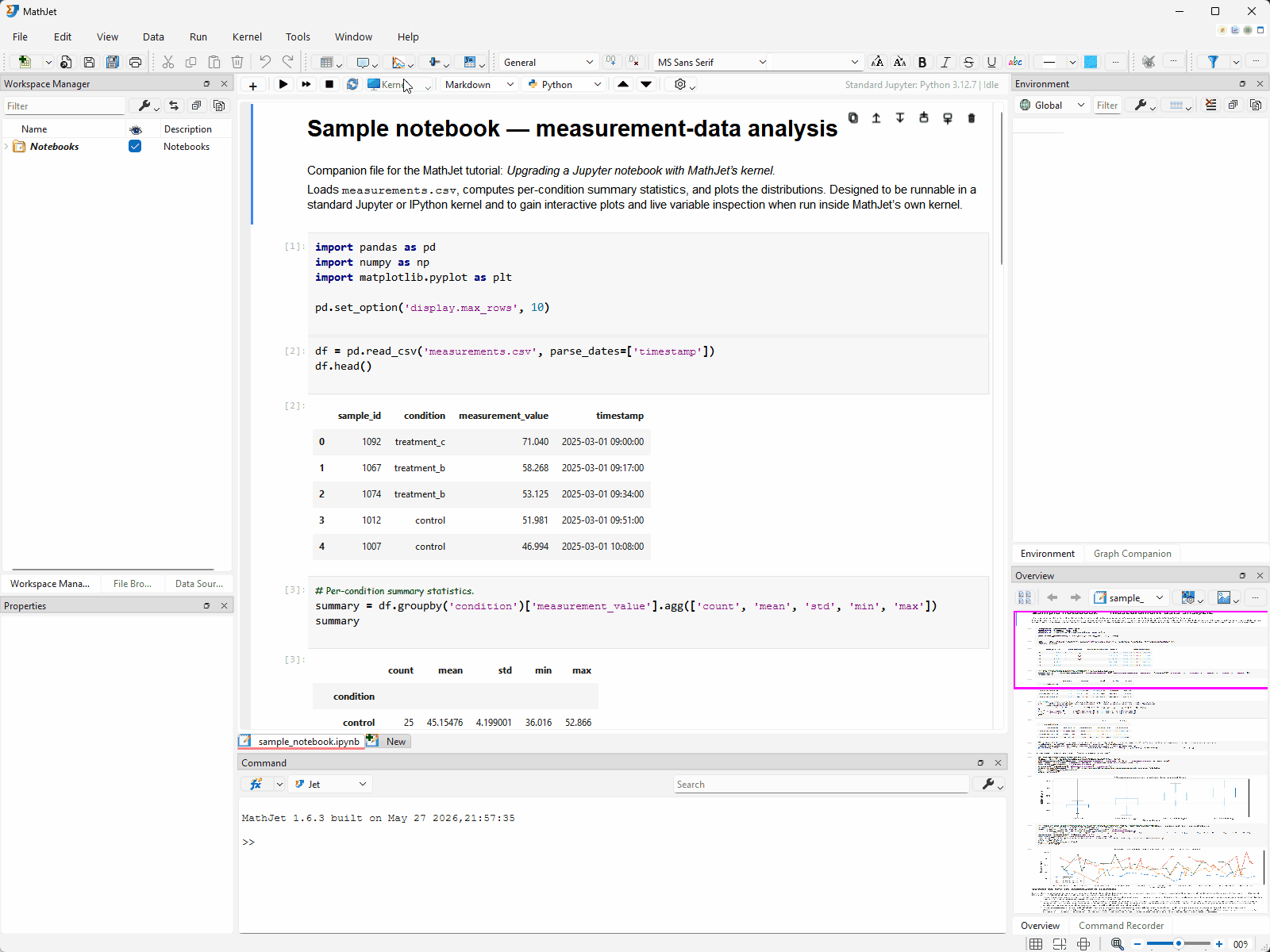The width and height of the screenshot is (1270, 952).
Task: Click the Paste clipboard icon in toolbar
Action: [214, 62]
